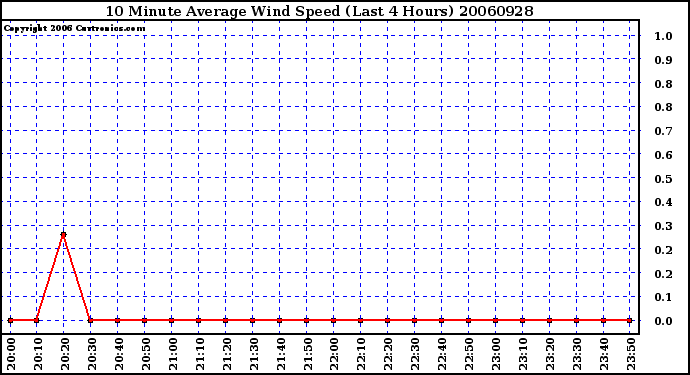
Task: Click the x-axis time label 23:40
Action: pyautogui.click(x=604, y=354)
